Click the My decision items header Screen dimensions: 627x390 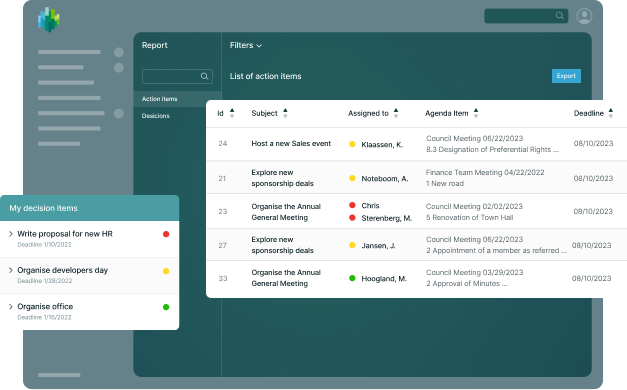[89, 208]
